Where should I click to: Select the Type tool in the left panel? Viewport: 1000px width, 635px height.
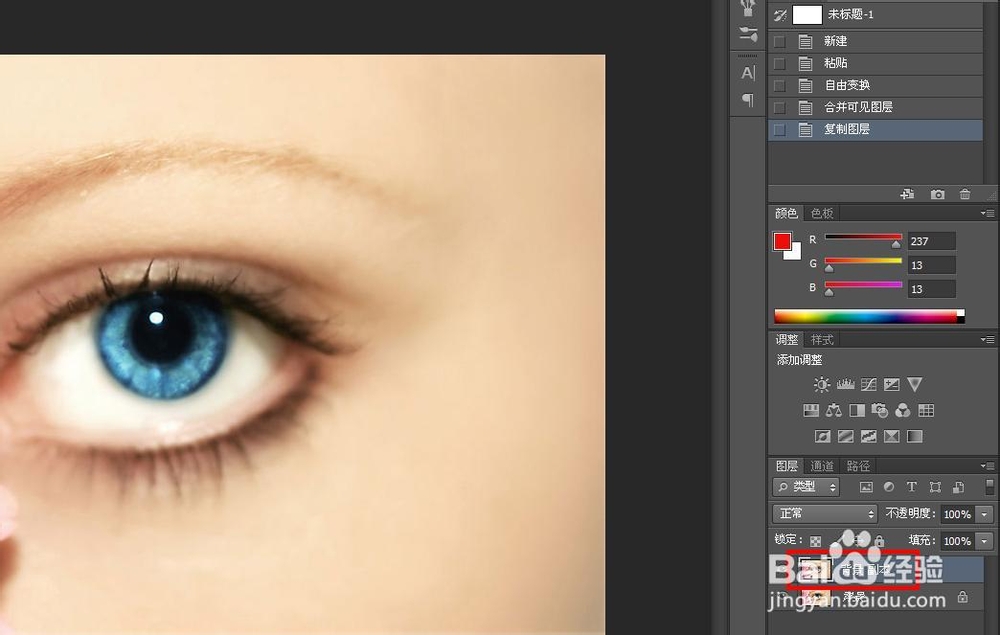pyautogui.click(x=745, y=72)
